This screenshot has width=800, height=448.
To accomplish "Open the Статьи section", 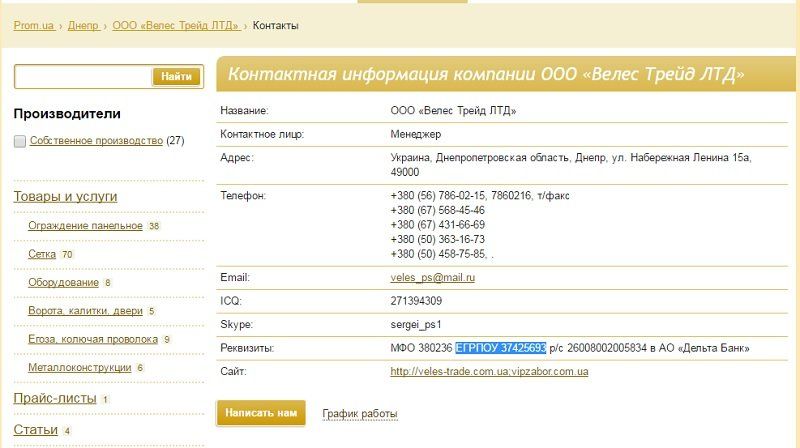I will click(x=36, y=430).
